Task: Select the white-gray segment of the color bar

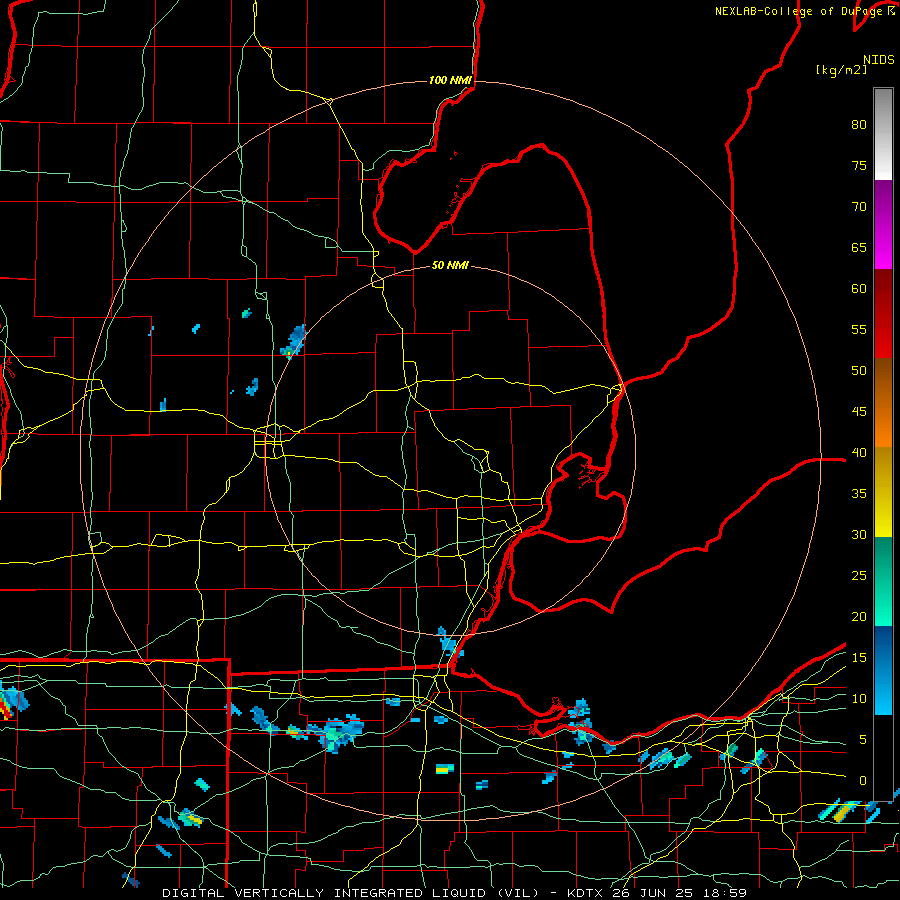Action: click(883, 134)
